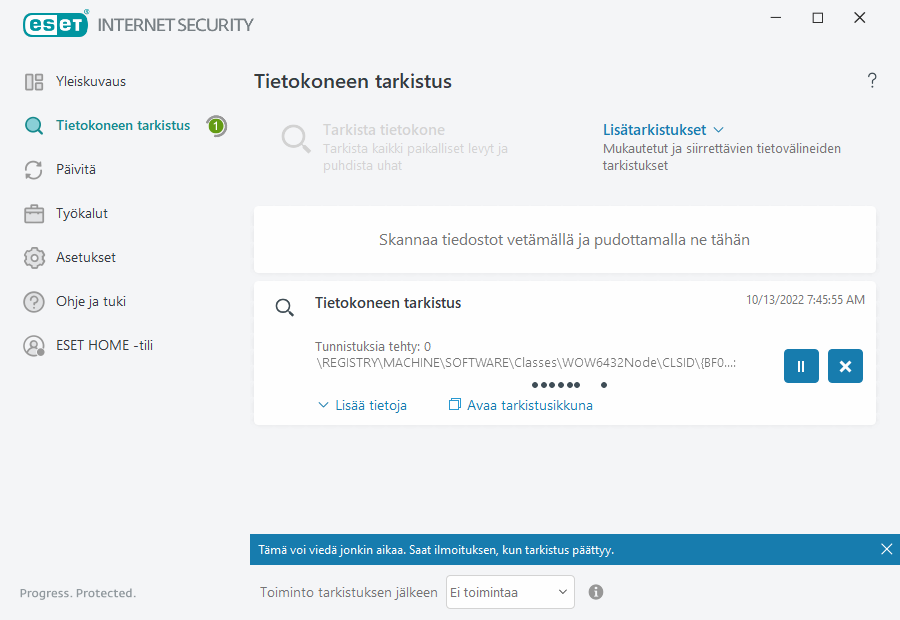The width and height of the screenshot is (900, 620).
Task: Stop the scan with the X button
Action: [x=845, y=366]
